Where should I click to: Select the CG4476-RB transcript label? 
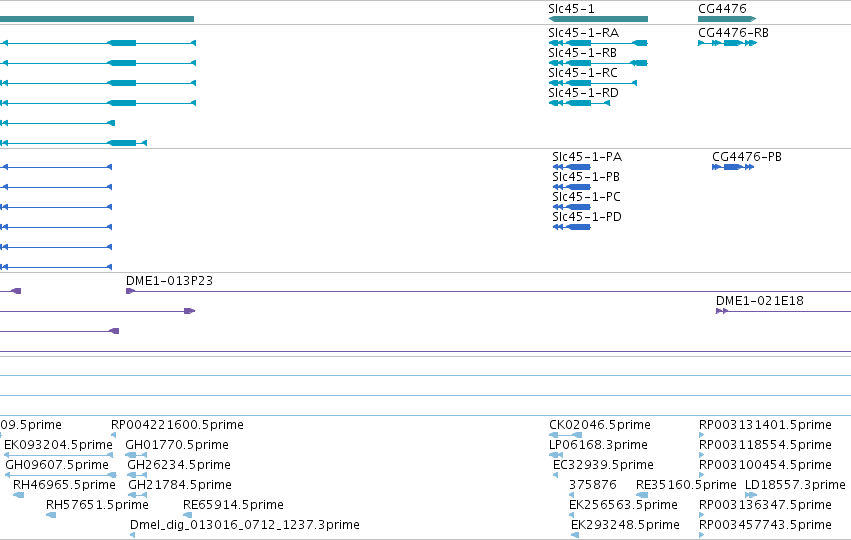733,33
